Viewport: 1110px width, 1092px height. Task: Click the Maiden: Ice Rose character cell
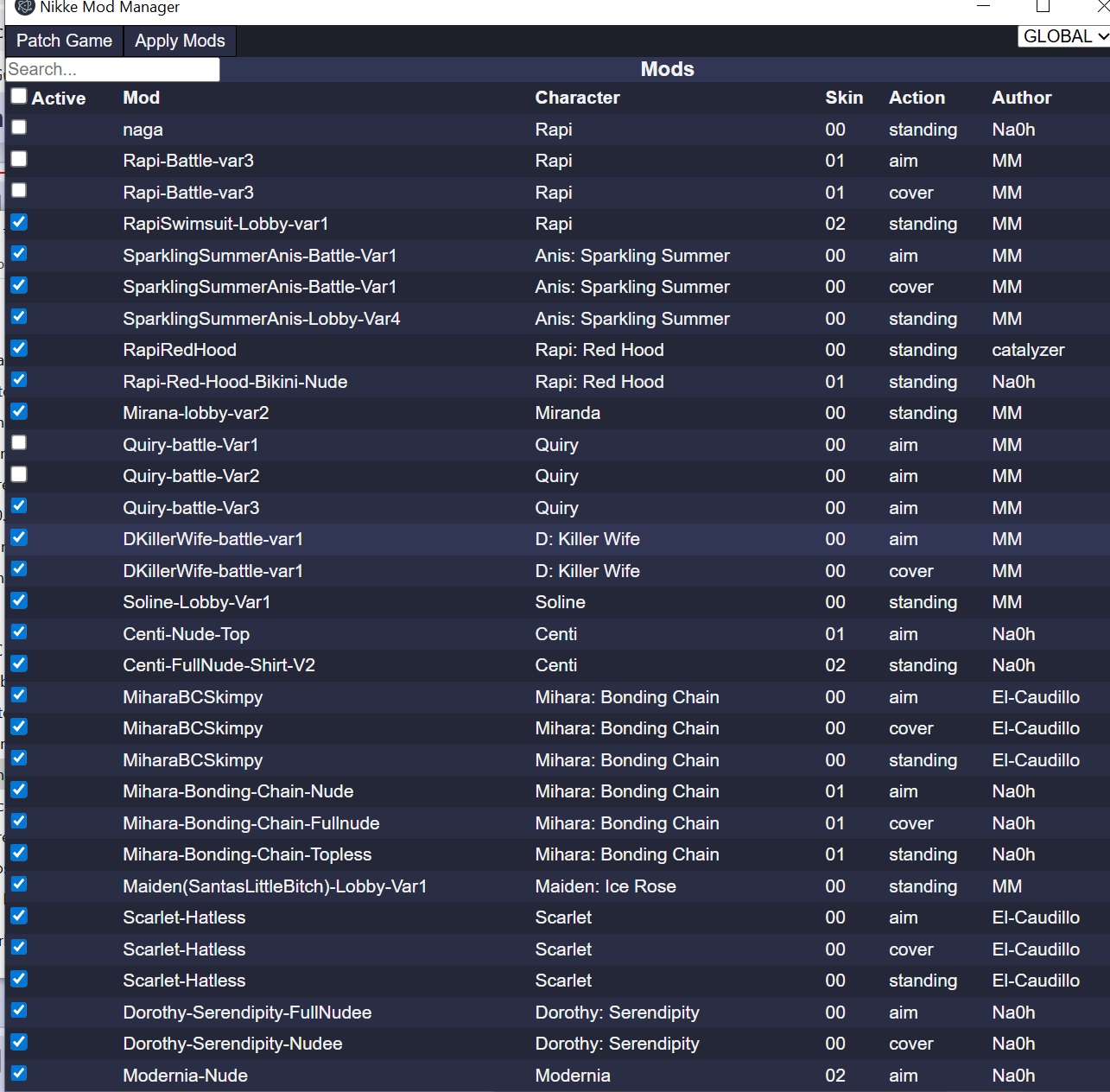606,886
